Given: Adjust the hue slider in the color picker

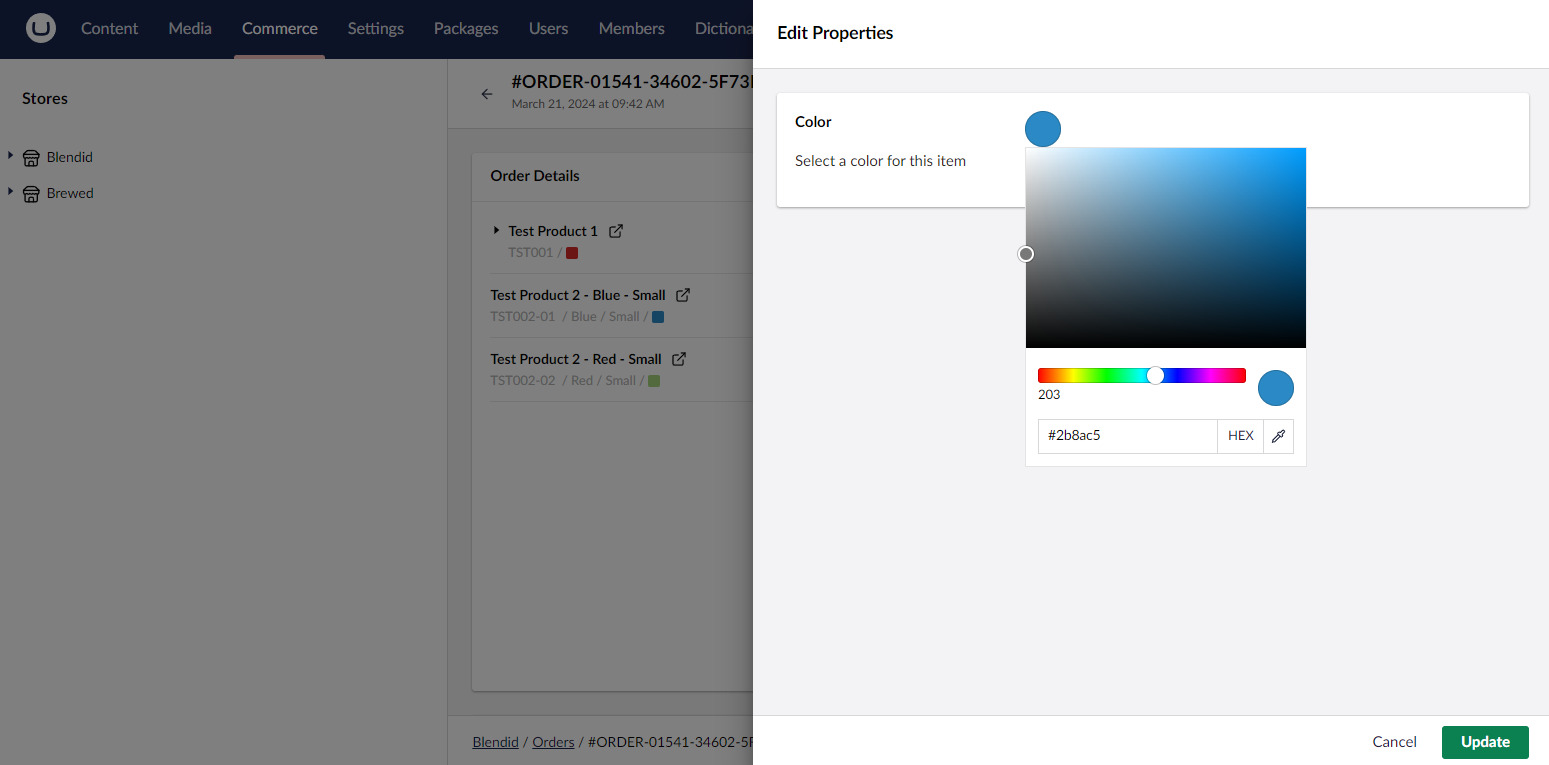Looking at the screenshot, I should [x=1156, y=375].
